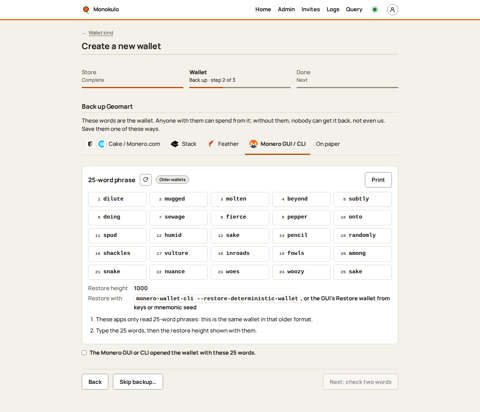Open the Admin menu item
The image size is (480, 412).
(x=286, y=9)
